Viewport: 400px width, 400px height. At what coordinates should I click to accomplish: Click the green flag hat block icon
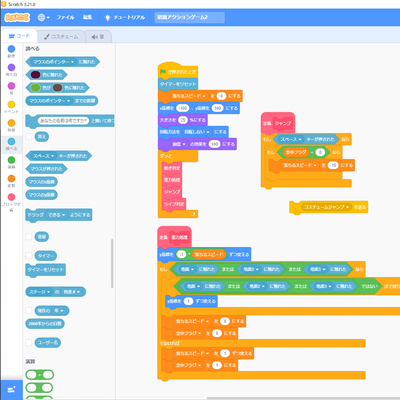point(163,72)
